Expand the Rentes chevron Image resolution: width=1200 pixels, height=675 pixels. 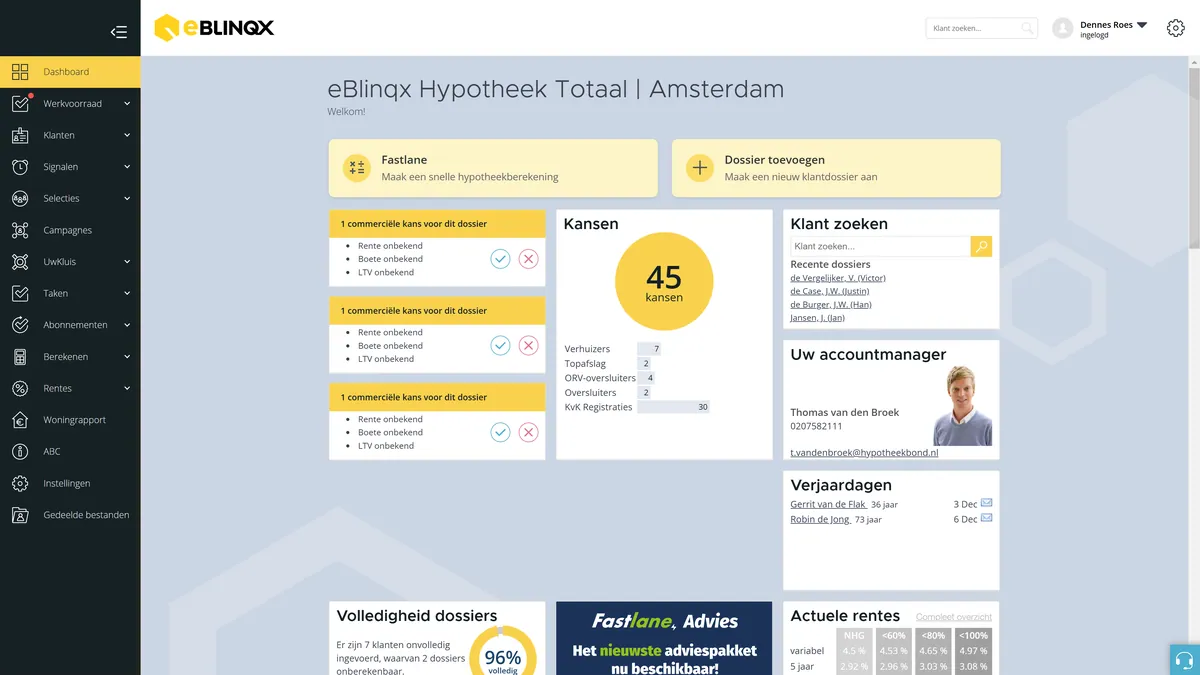pyautogui.click(x=127, y=388)
